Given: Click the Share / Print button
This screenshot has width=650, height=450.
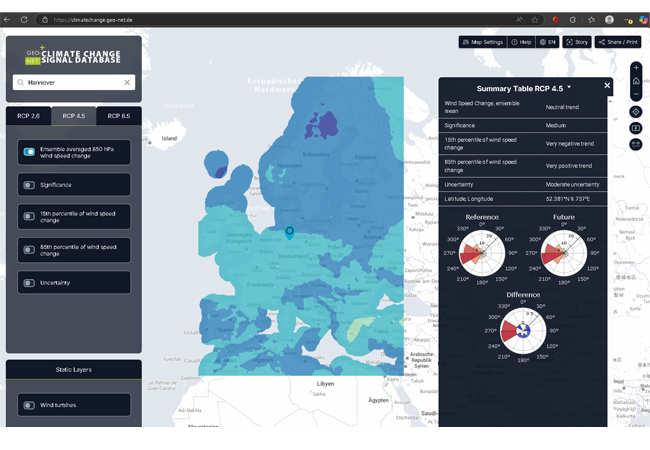Looking at the screenshot, I should coord(617,42).
